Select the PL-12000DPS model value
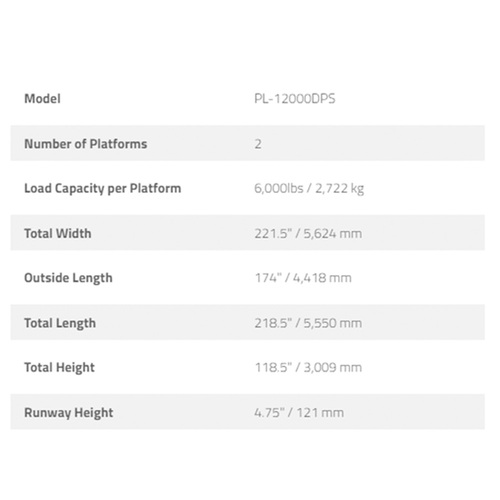 [295, 99]
